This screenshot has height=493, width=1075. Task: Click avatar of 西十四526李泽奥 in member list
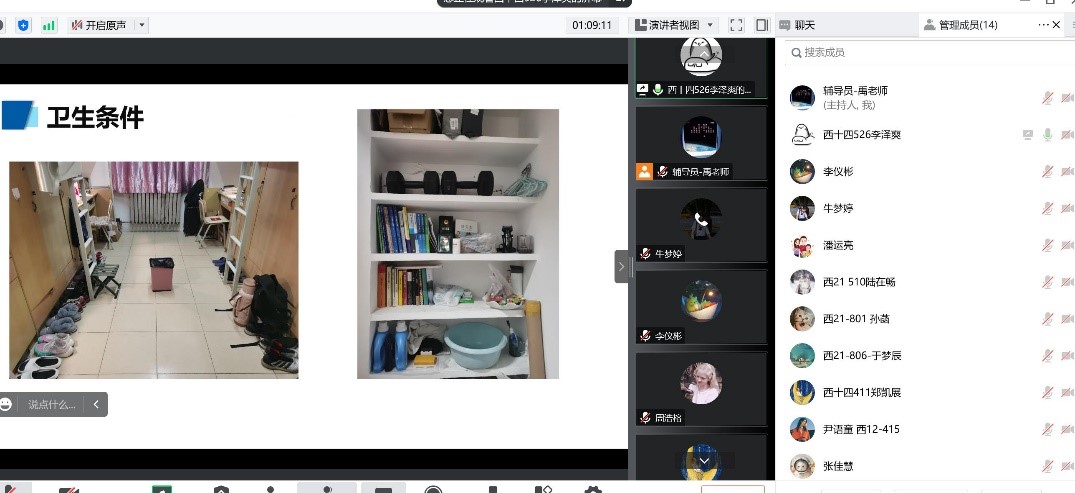point(802,134)
